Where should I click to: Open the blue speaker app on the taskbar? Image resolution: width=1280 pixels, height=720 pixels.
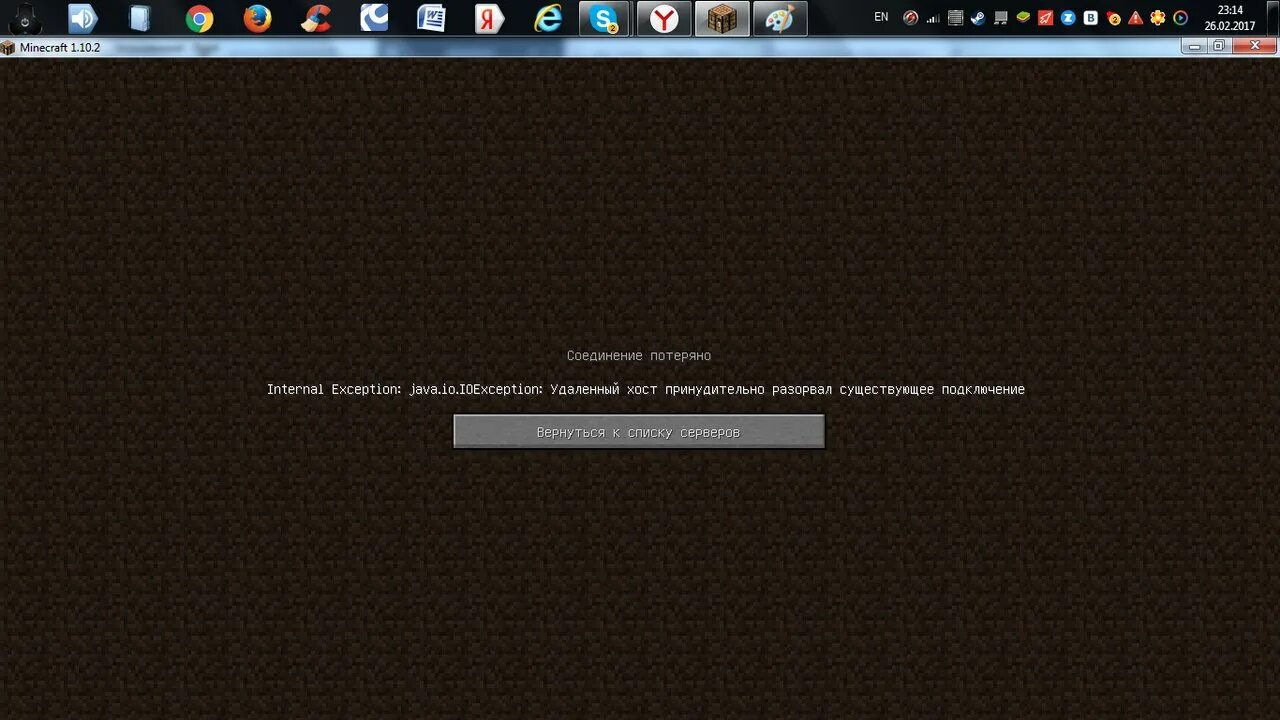[83, 18]
